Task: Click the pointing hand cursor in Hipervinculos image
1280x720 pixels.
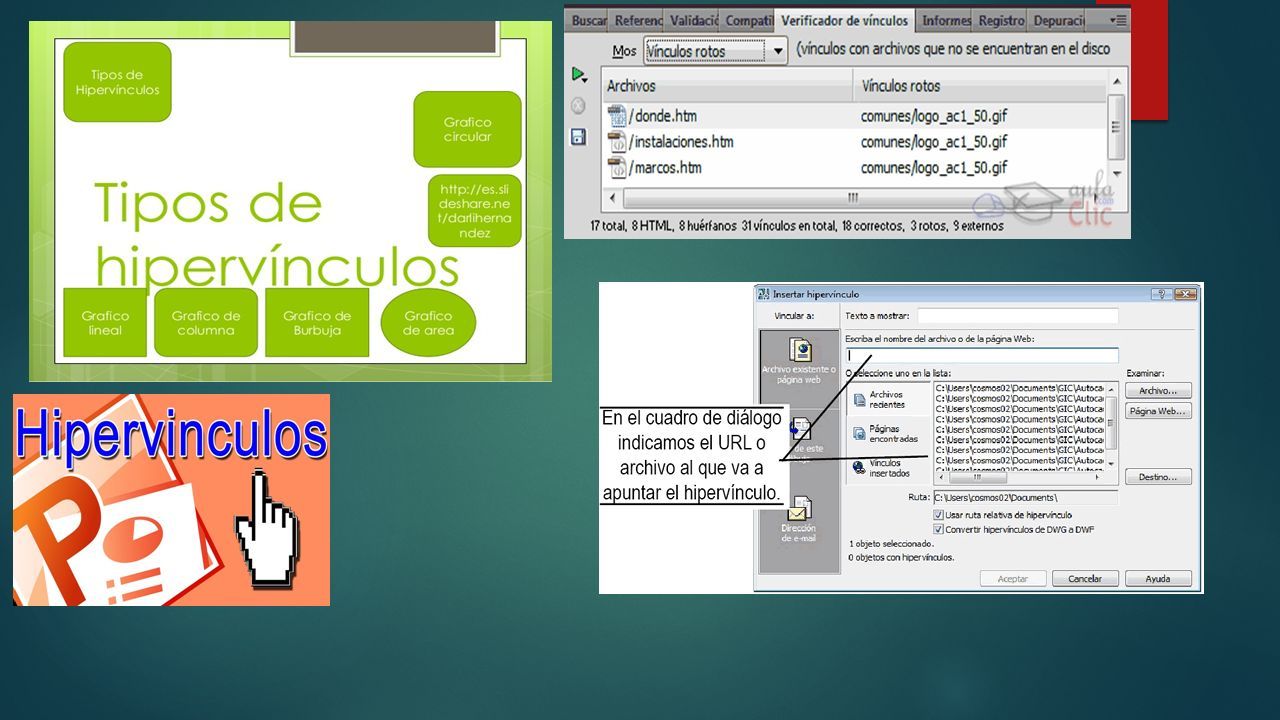Action: coord(267,527)
